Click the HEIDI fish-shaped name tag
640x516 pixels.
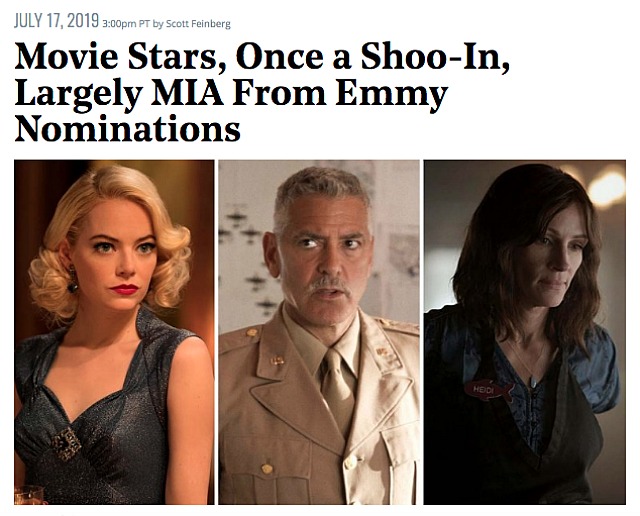coord(488,391)
